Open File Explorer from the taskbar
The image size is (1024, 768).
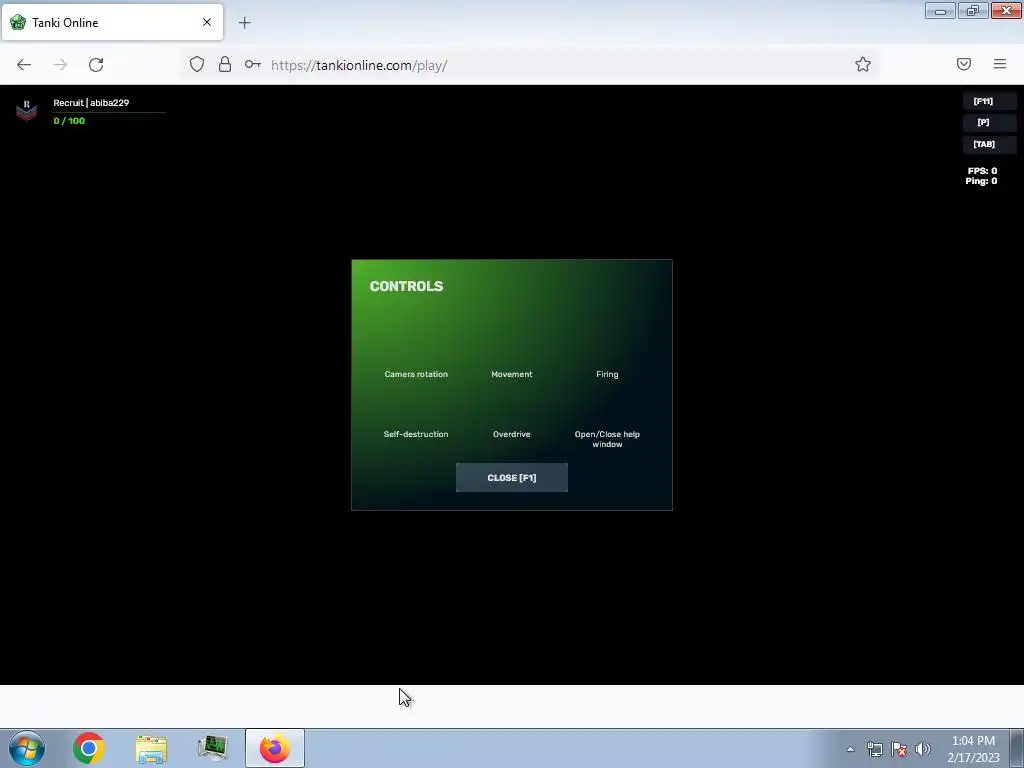pyautogui.click(x=151, y=748)
